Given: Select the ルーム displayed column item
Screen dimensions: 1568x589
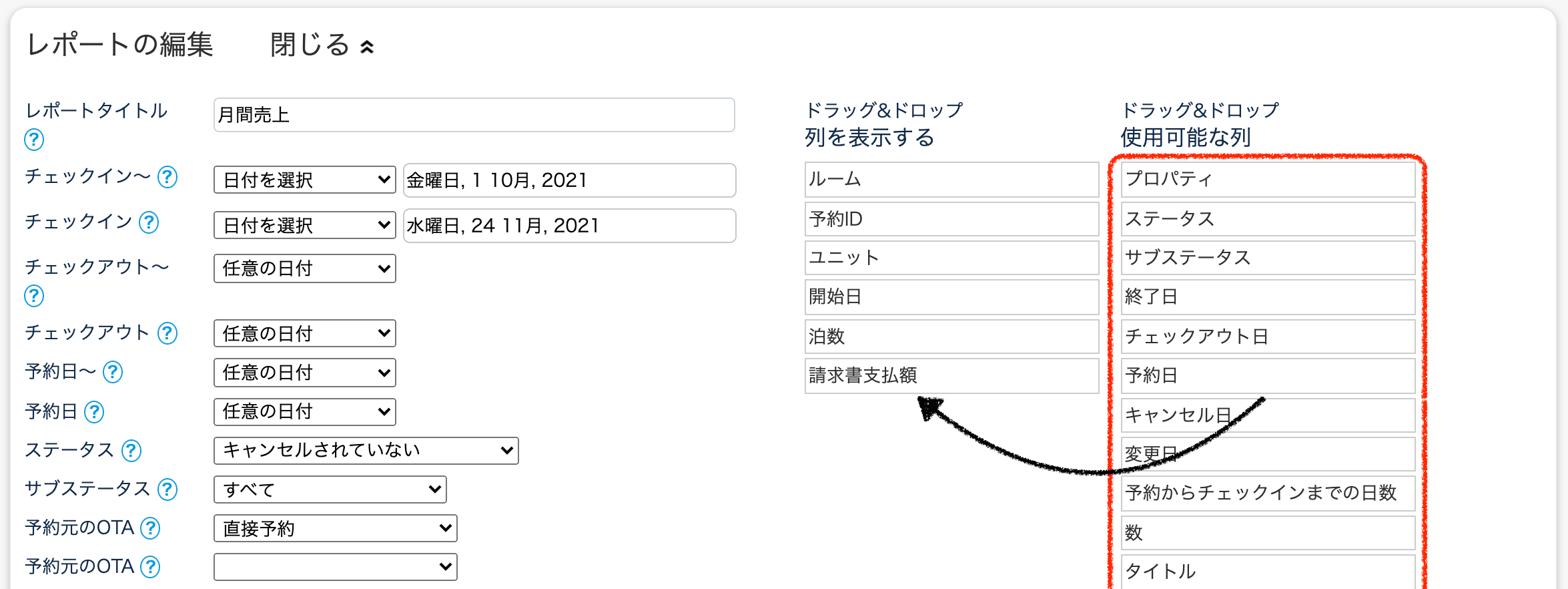Looking at the screenshot, I should tap(951, 179).
